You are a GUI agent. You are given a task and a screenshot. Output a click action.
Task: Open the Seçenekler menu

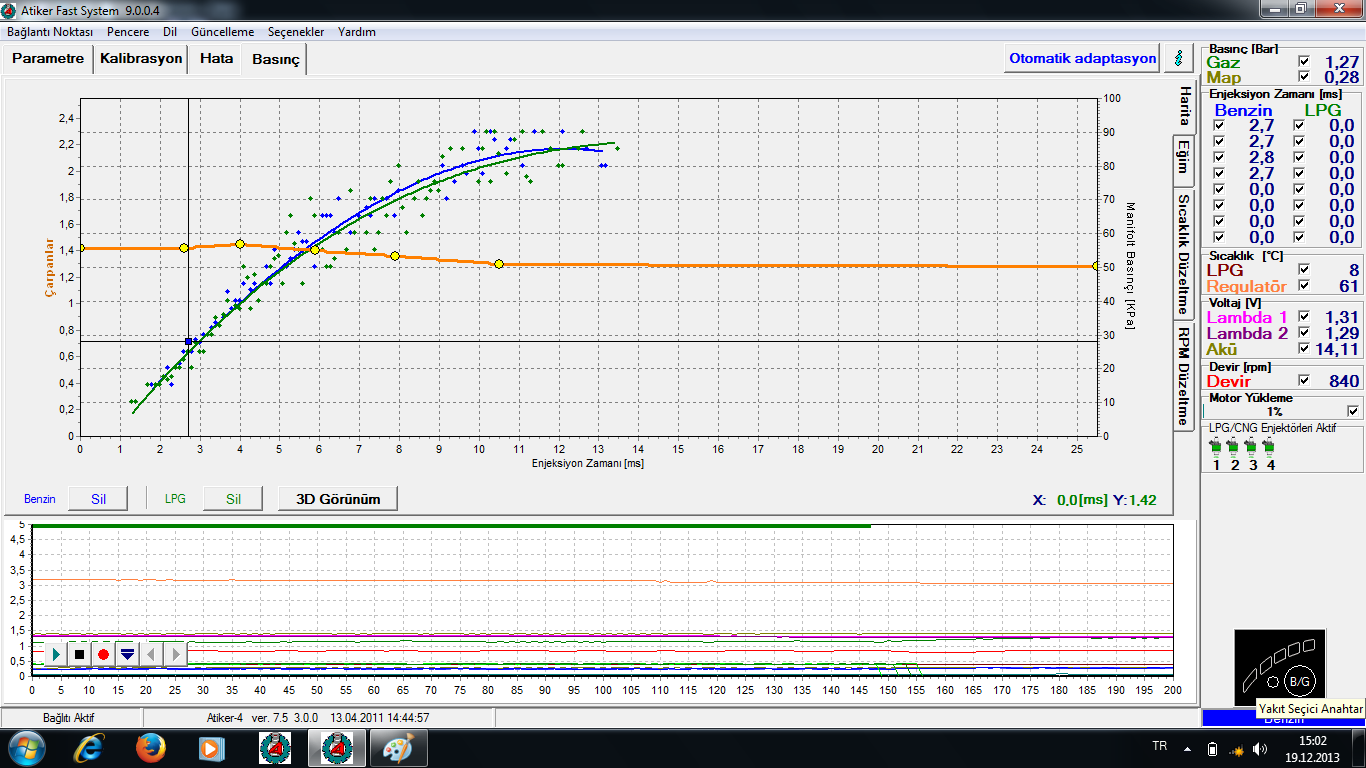click(296, 32)
